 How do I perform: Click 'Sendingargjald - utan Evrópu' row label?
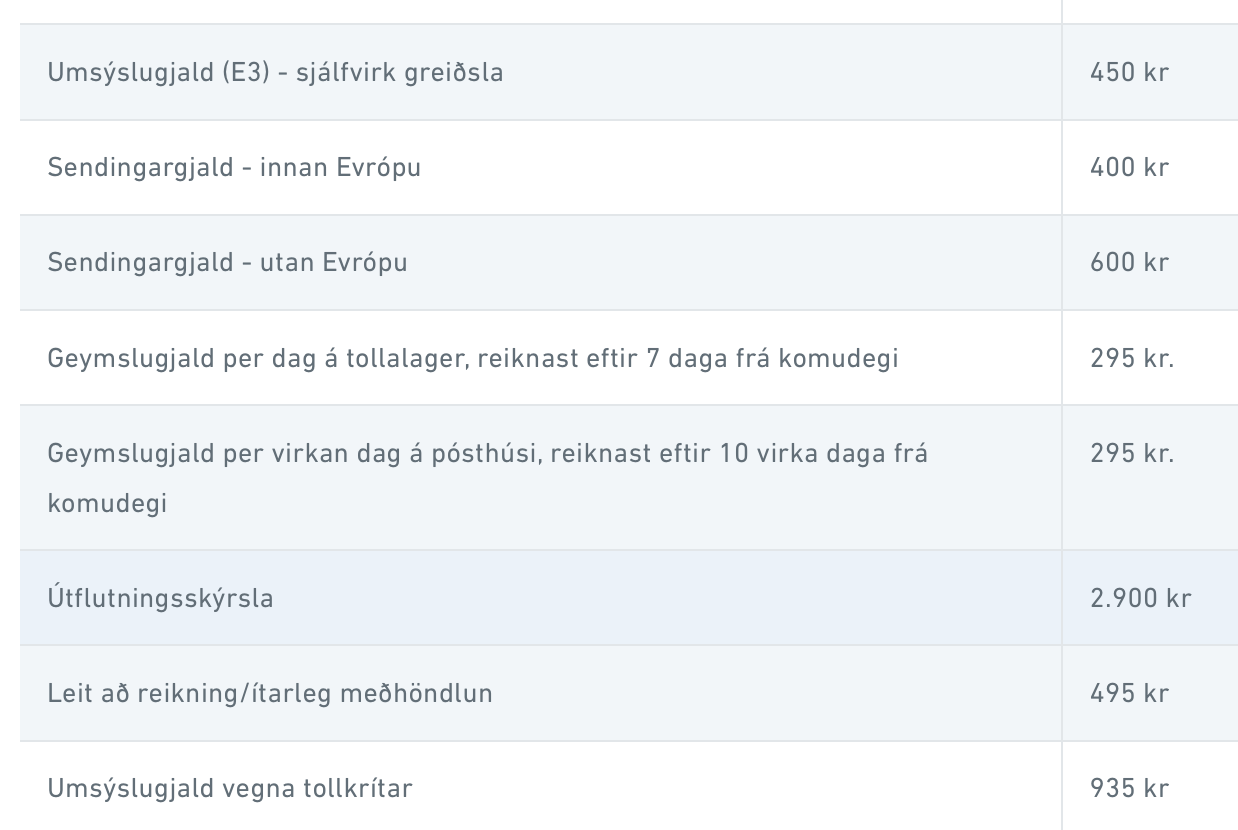tap(227, 262)
